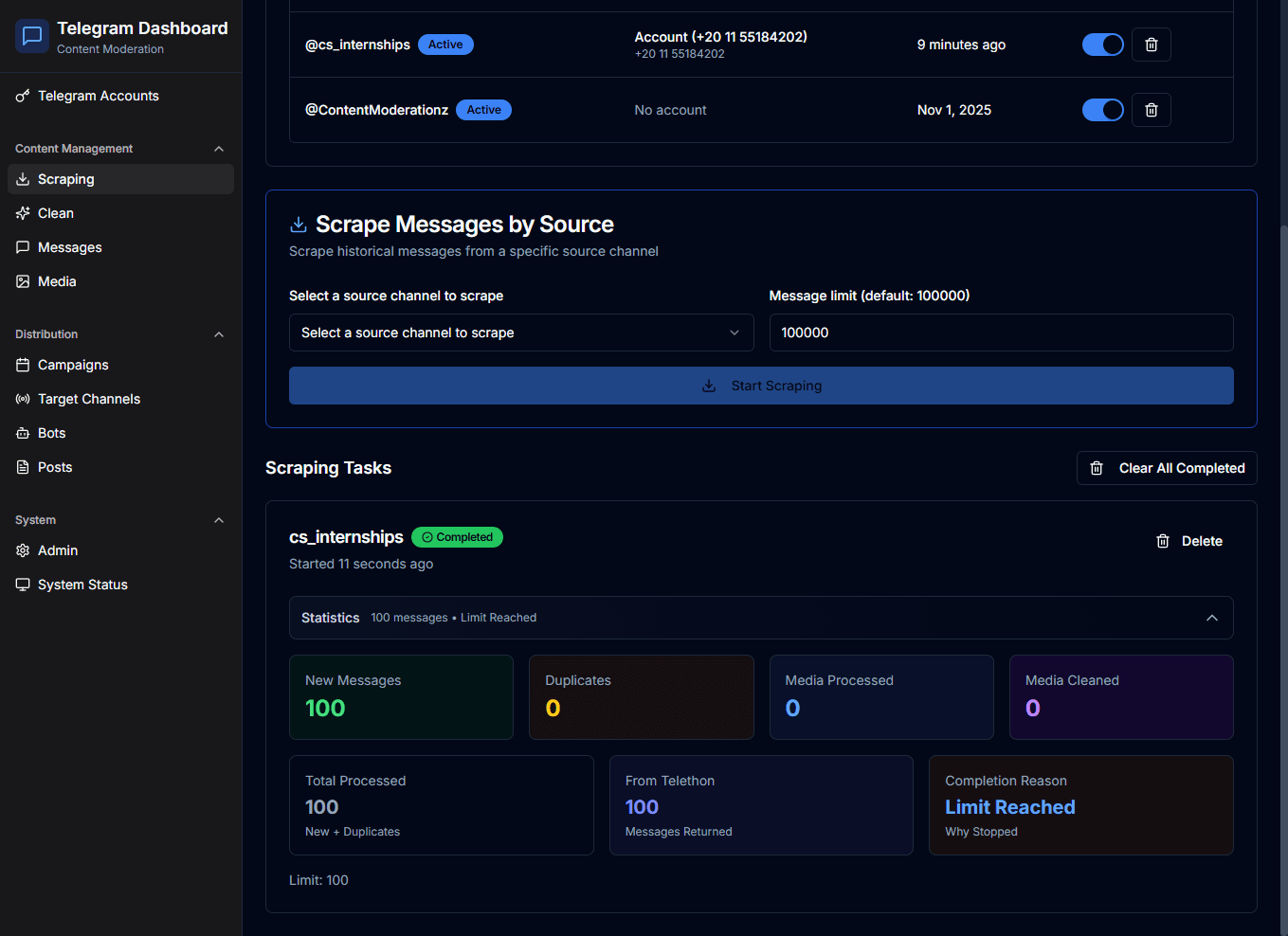
Task: Click the "Nov 1, 2025" date
Action: [x=954, y=110]
